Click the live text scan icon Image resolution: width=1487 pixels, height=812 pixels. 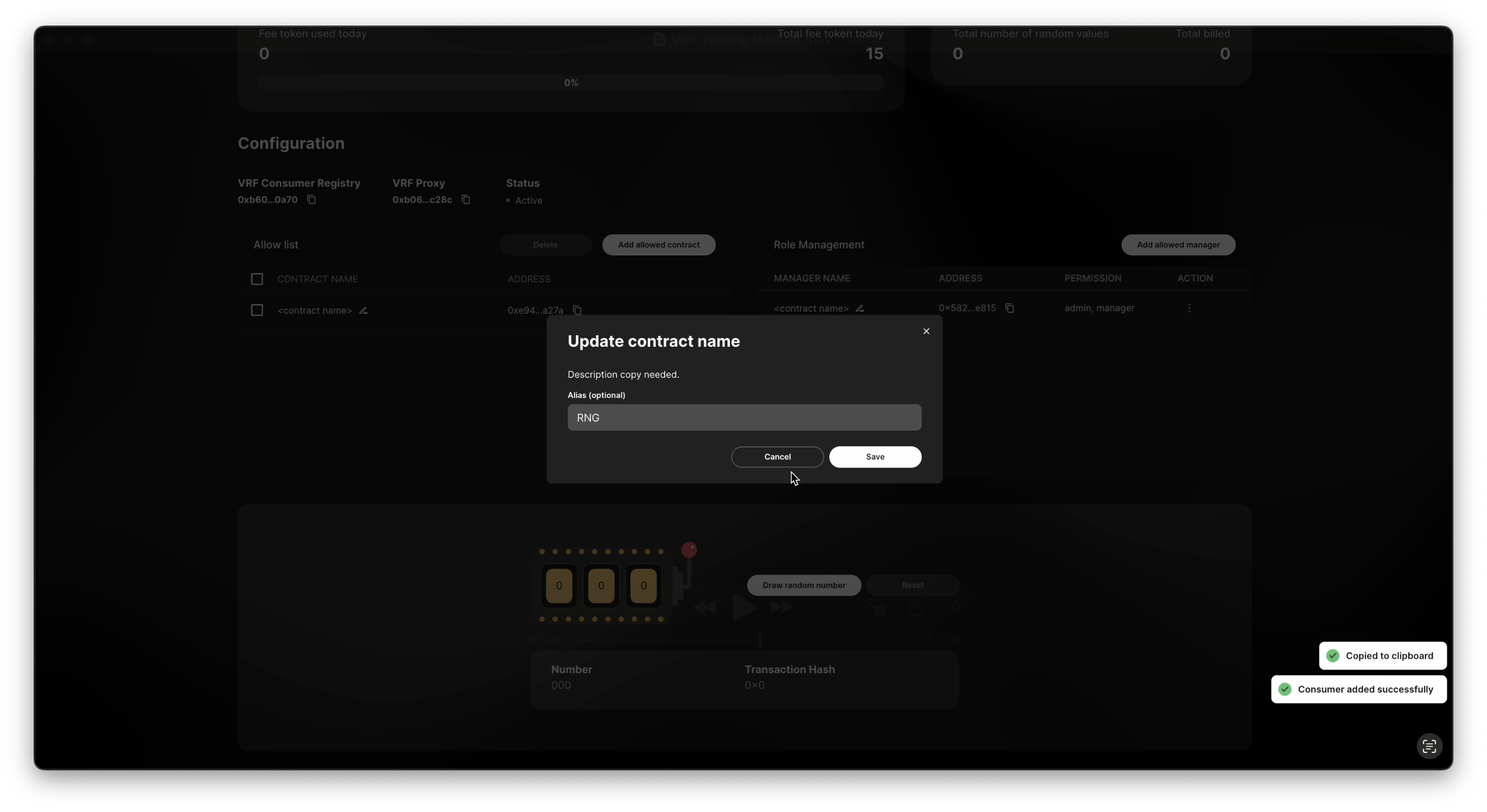[x=1429, y=746]
